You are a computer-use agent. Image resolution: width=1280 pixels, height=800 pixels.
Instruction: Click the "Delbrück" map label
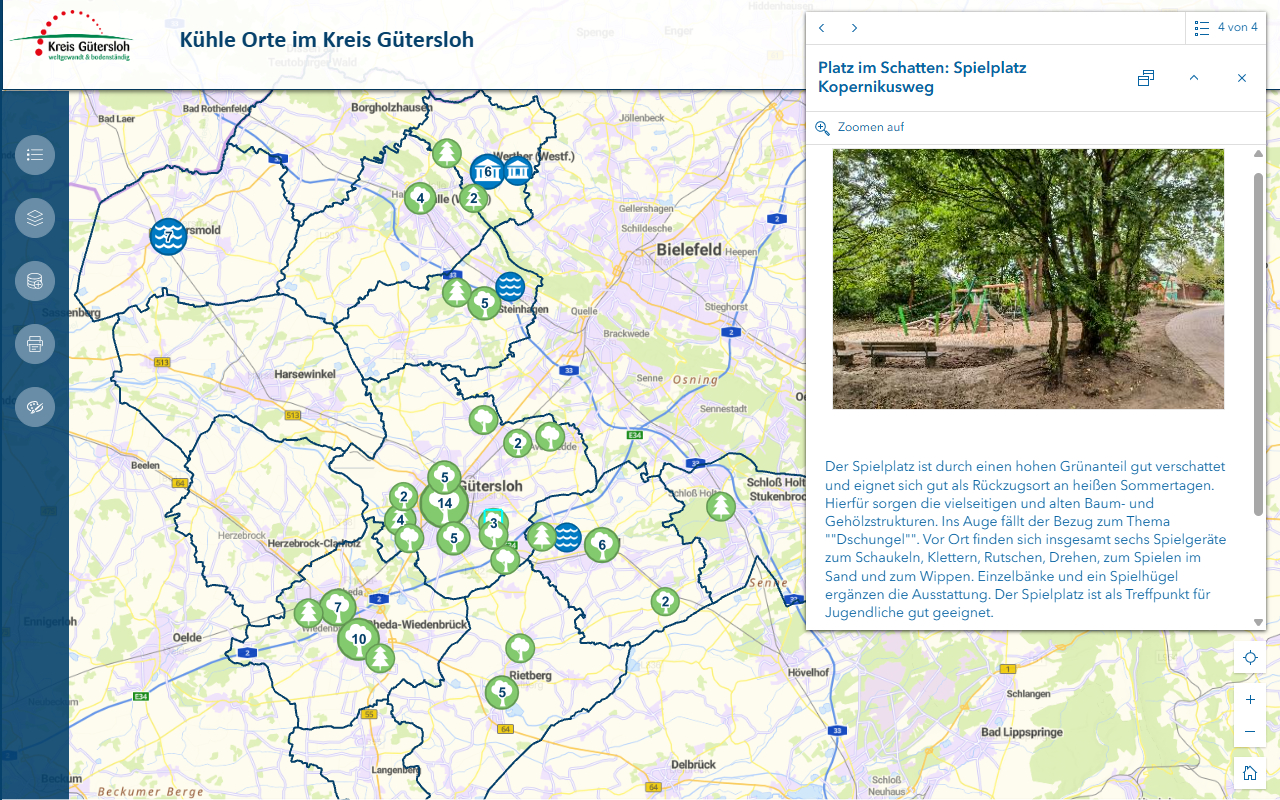pos(694,764)
